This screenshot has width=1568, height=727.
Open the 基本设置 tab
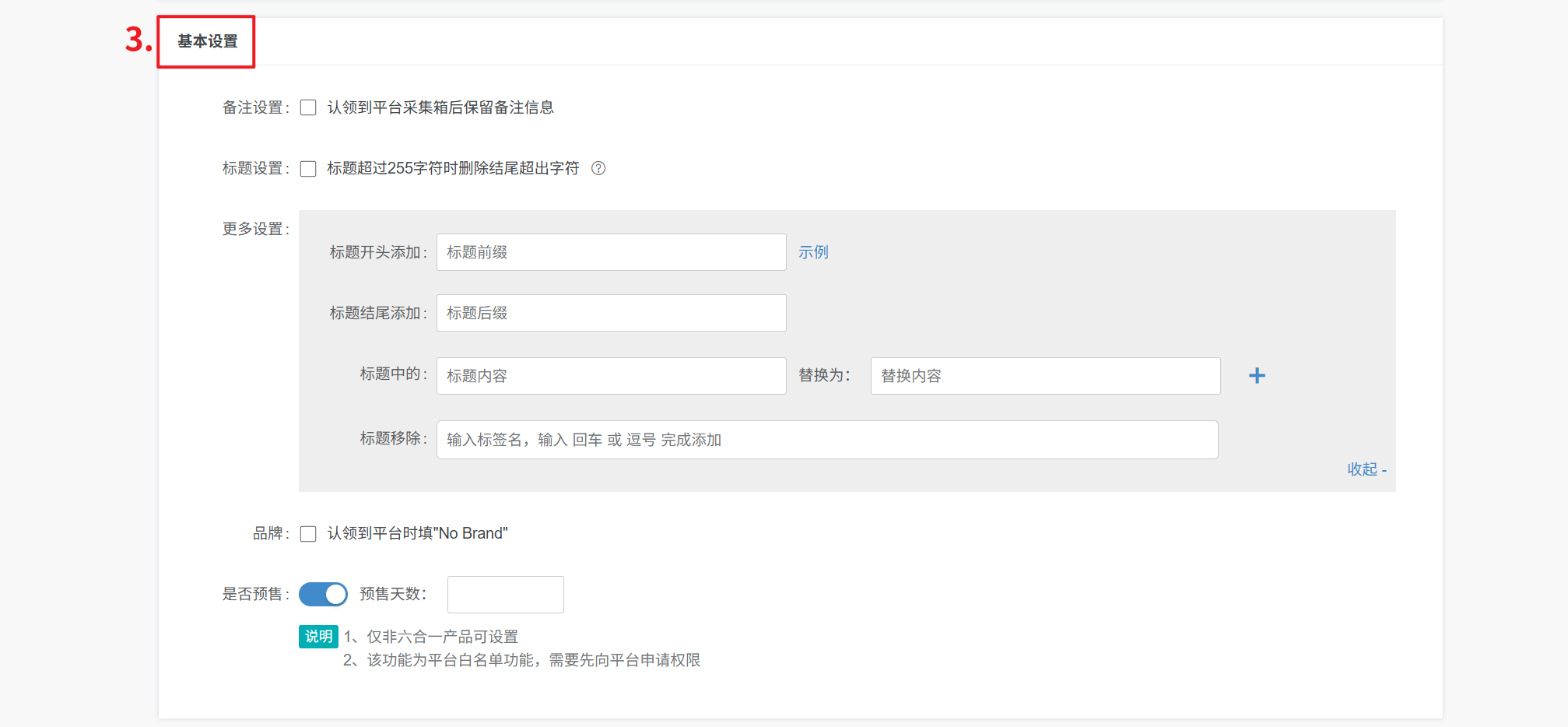point(207,41)
